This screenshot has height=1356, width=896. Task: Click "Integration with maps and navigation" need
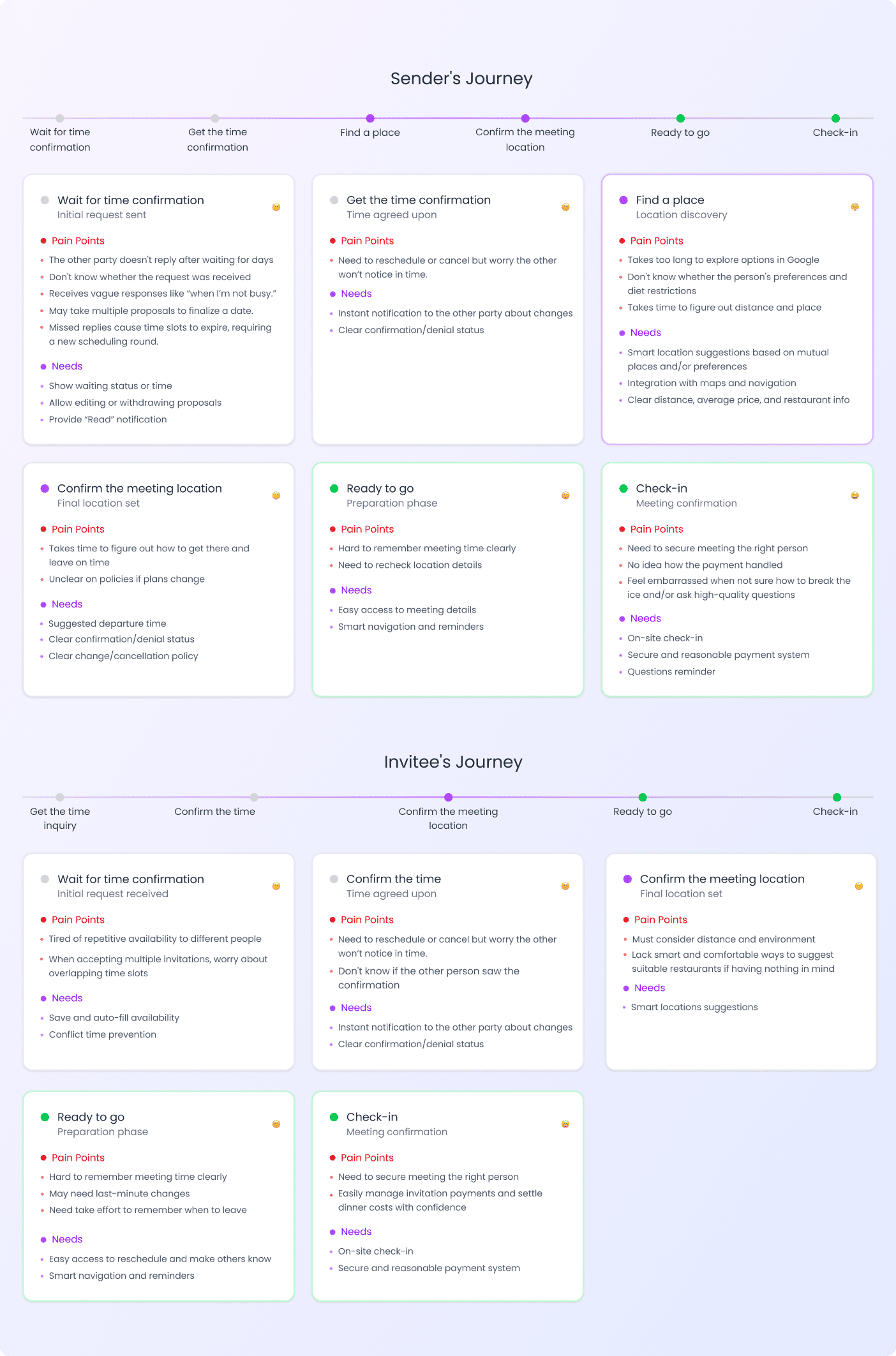click(712, 383)
